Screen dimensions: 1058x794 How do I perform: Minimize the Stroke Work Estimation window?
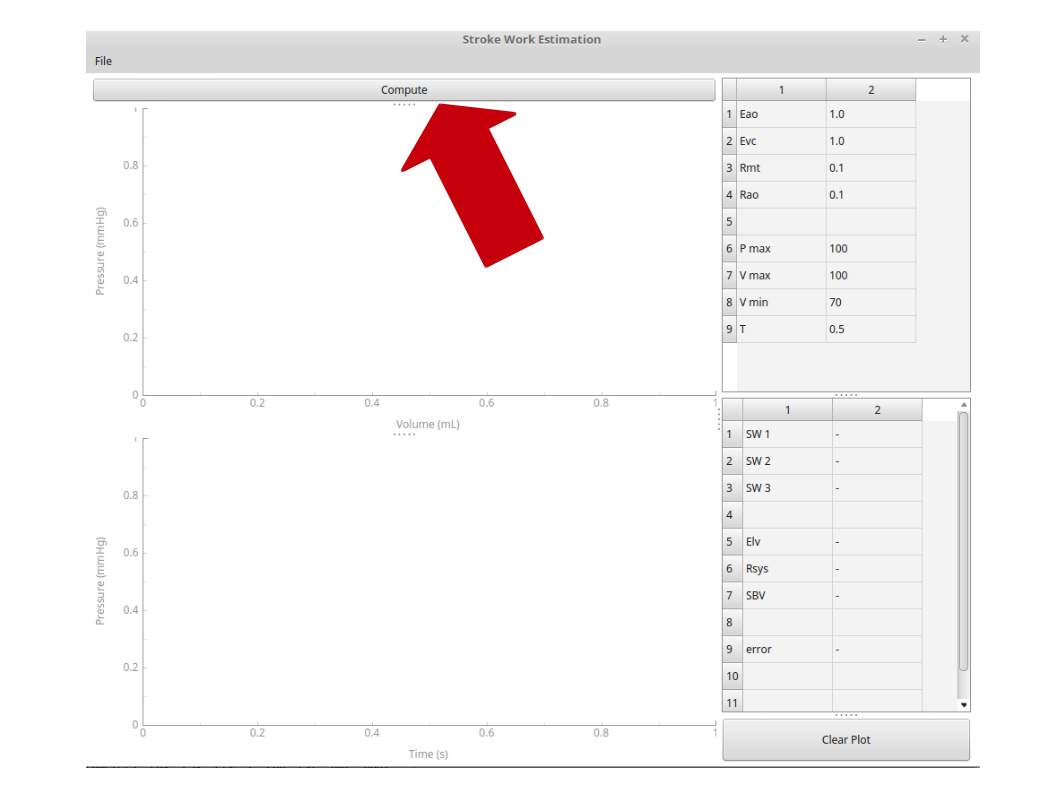coord(921,40)
